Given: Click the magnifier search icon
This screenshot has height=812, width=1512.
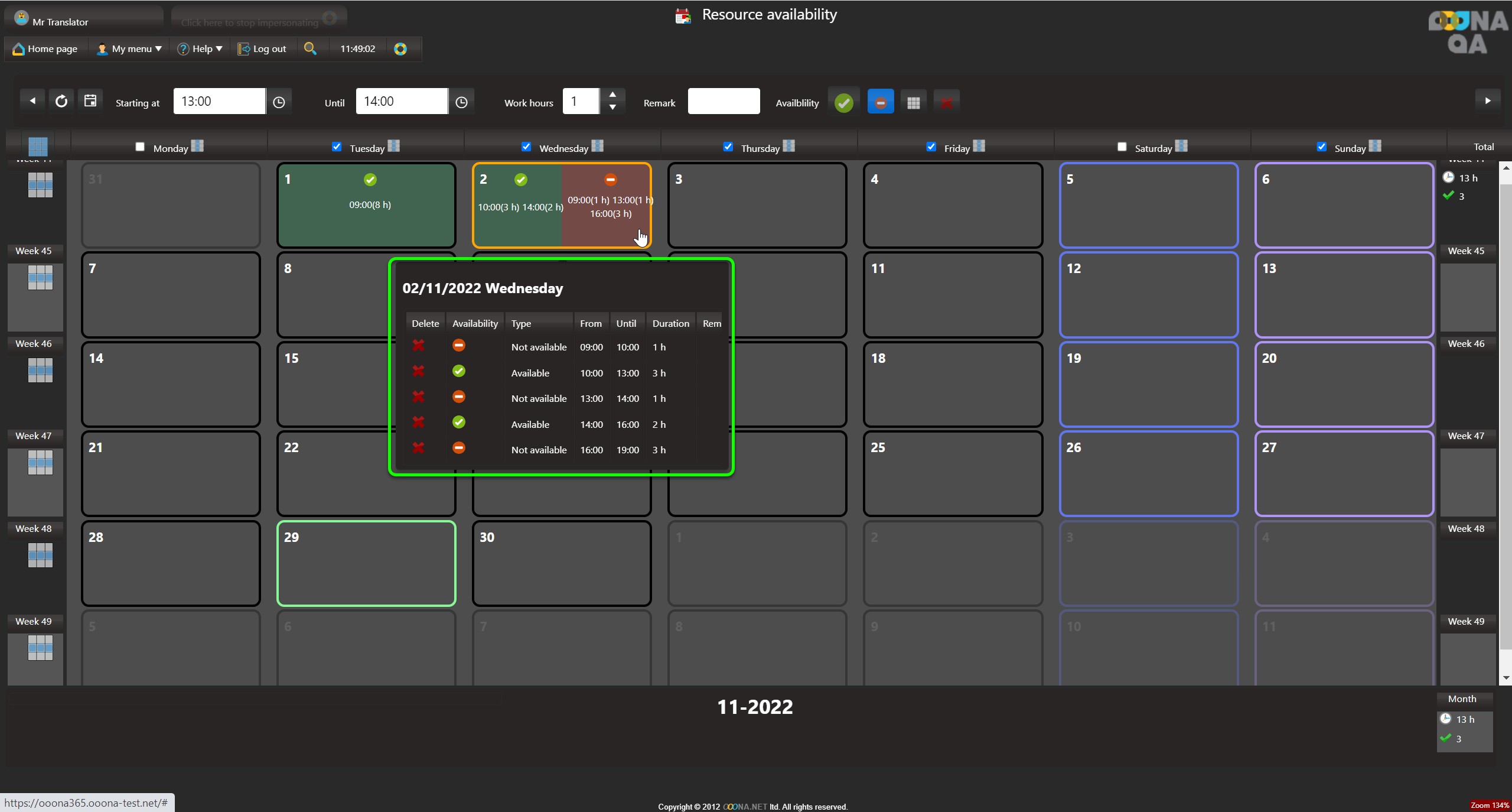Looking at the screenshot, I should (x=309, y=48).
